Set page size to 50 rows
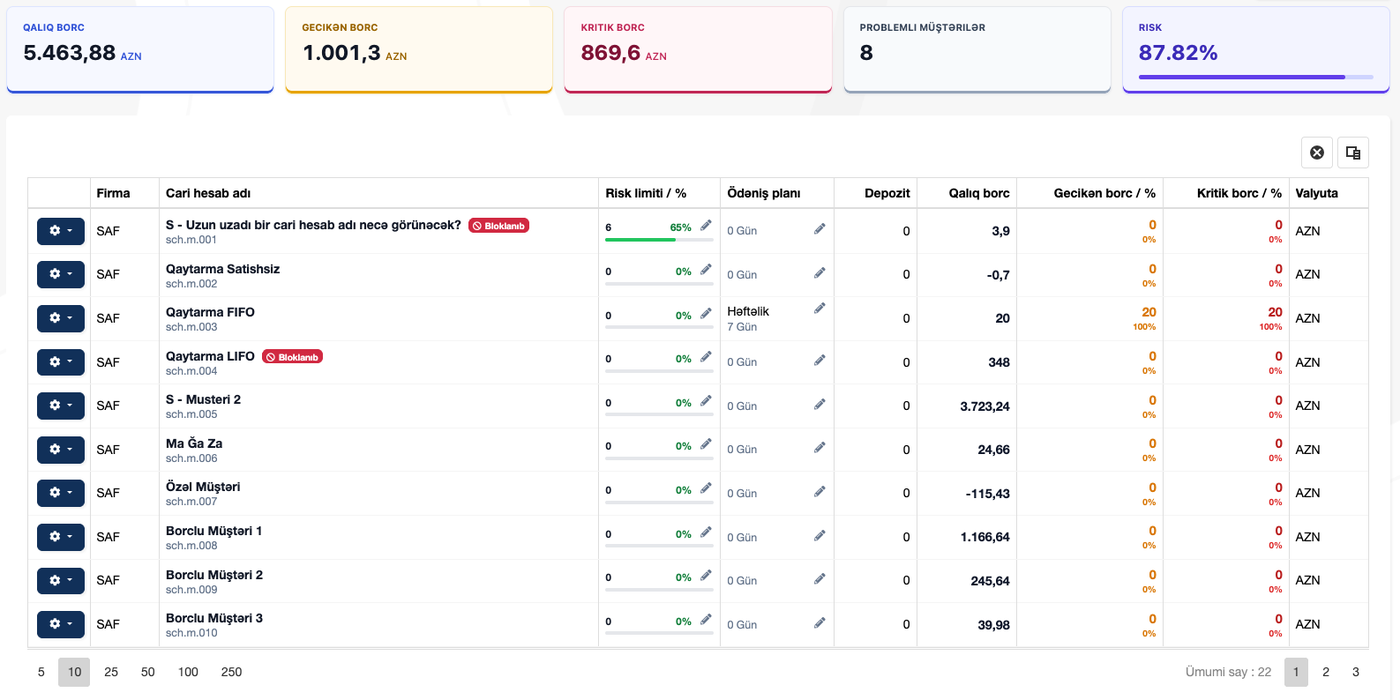Image resolution: width=1400 pixels, height=700 pixels. (x=148, y=672)
